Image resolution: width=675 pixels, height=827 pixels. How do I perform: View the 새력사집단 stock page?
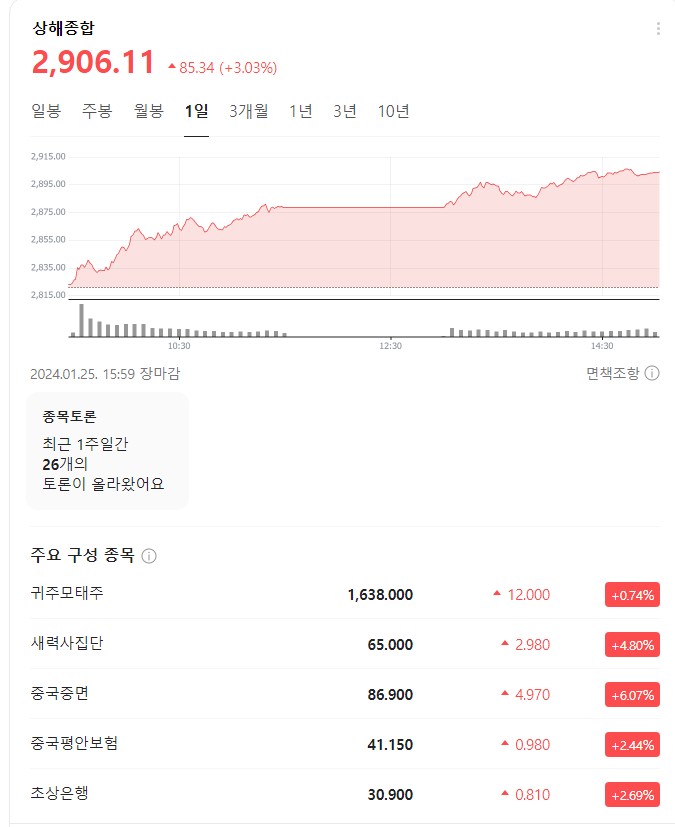pyautogui.click(x=64, y=645)
